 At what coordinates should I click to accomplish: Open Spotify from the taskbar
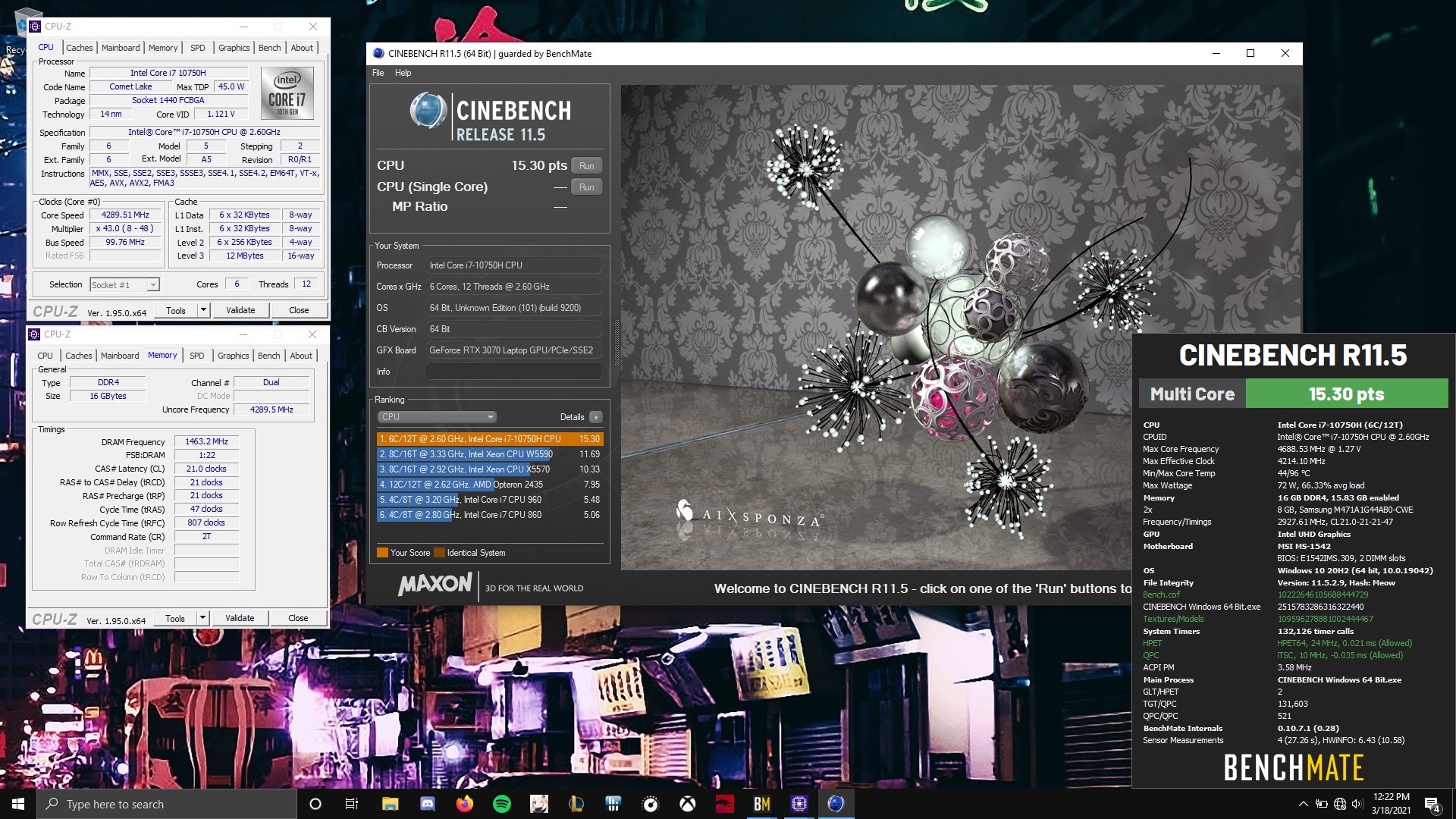501,804
